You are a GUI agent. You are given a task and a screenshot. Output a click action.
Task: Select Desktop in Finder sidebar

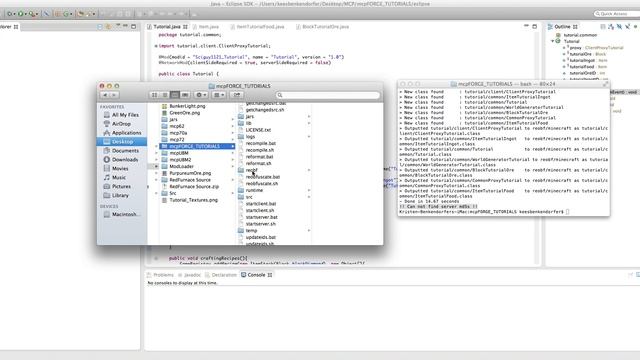click(122, 142)
